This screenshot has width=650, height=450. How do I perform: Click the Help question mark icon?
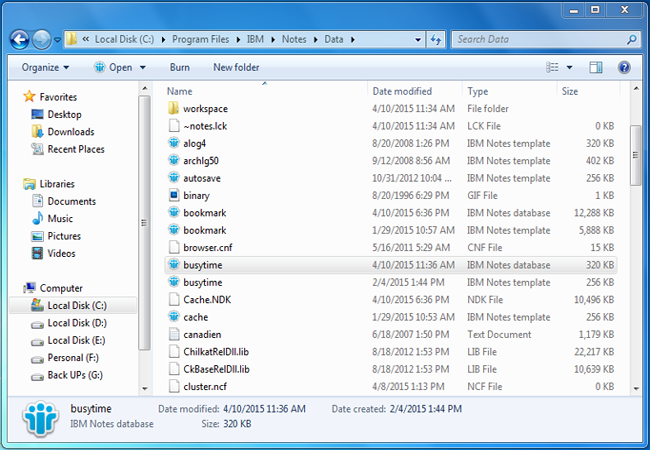click(x=624, y=68)
